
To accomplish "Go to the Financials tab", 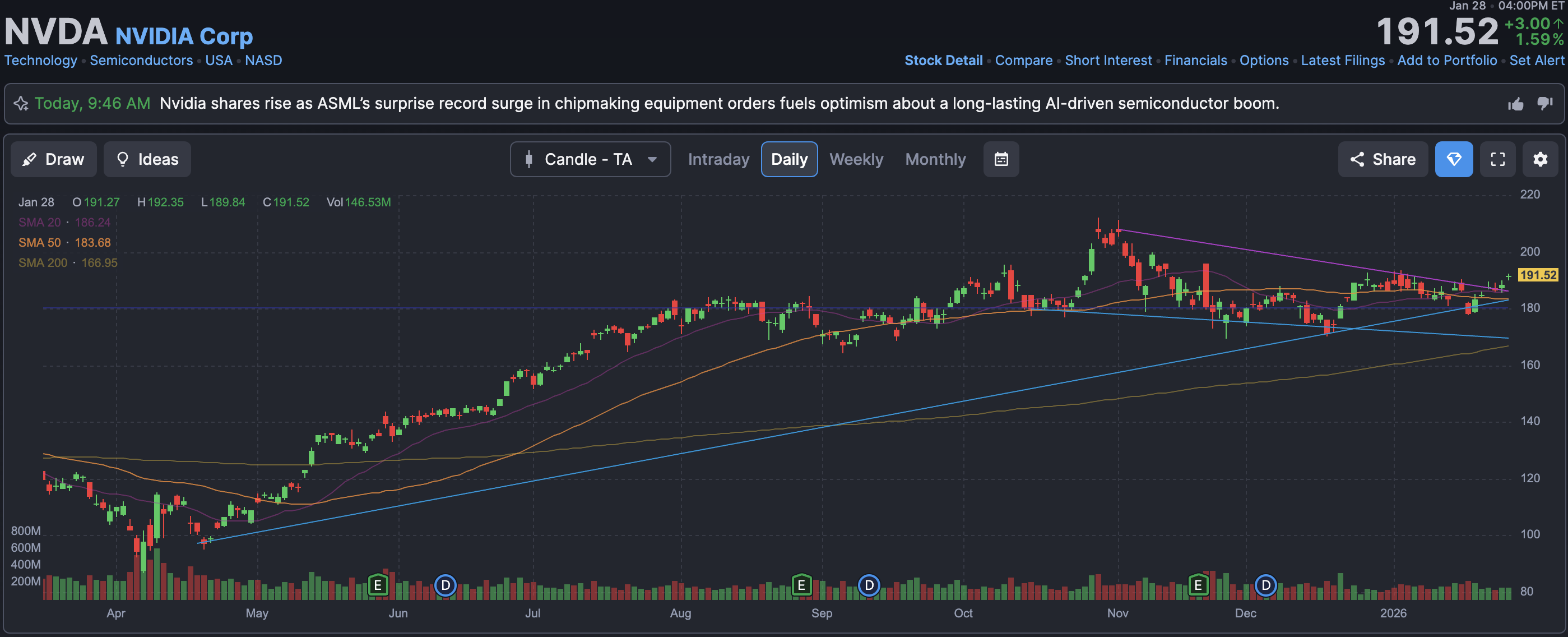I will pyautogui.click(x=1195, y=61).
